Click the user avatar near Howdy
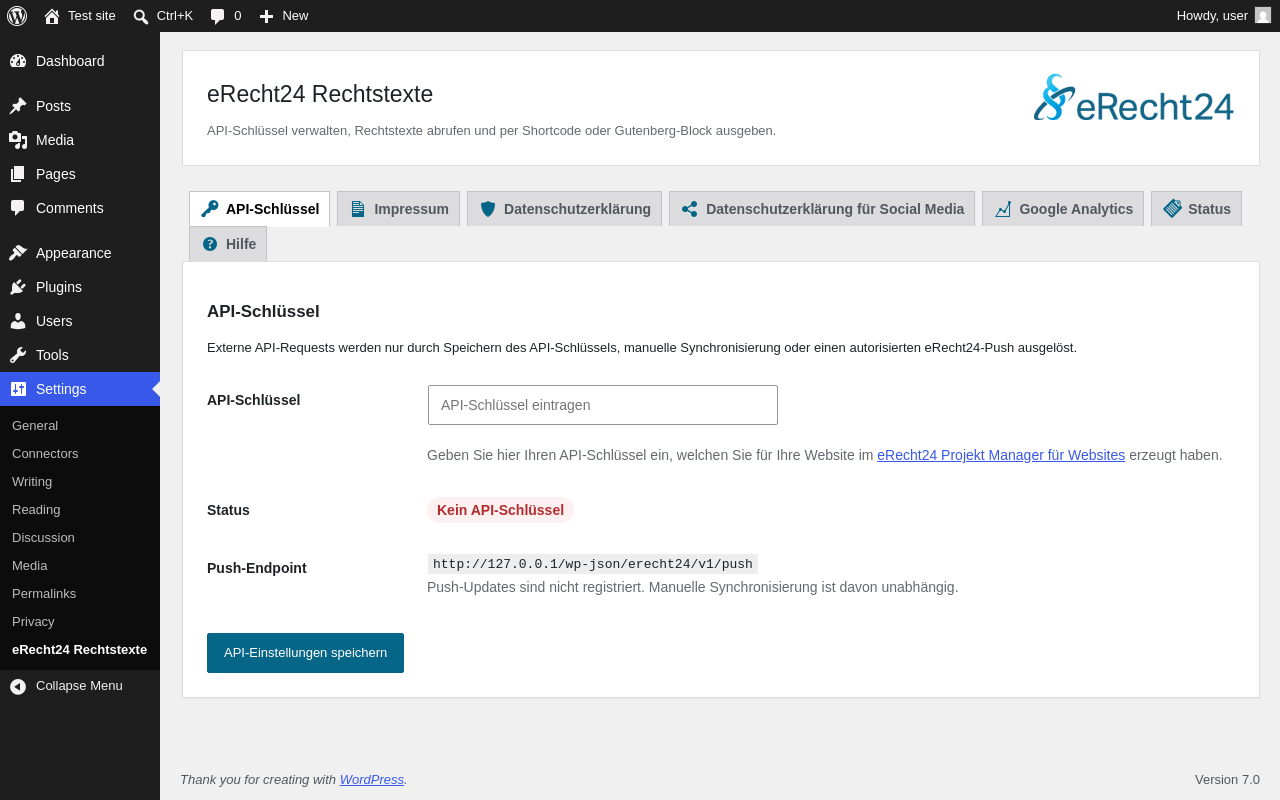The width and height of the screenshot is (1280, 800). (1263, 15)
